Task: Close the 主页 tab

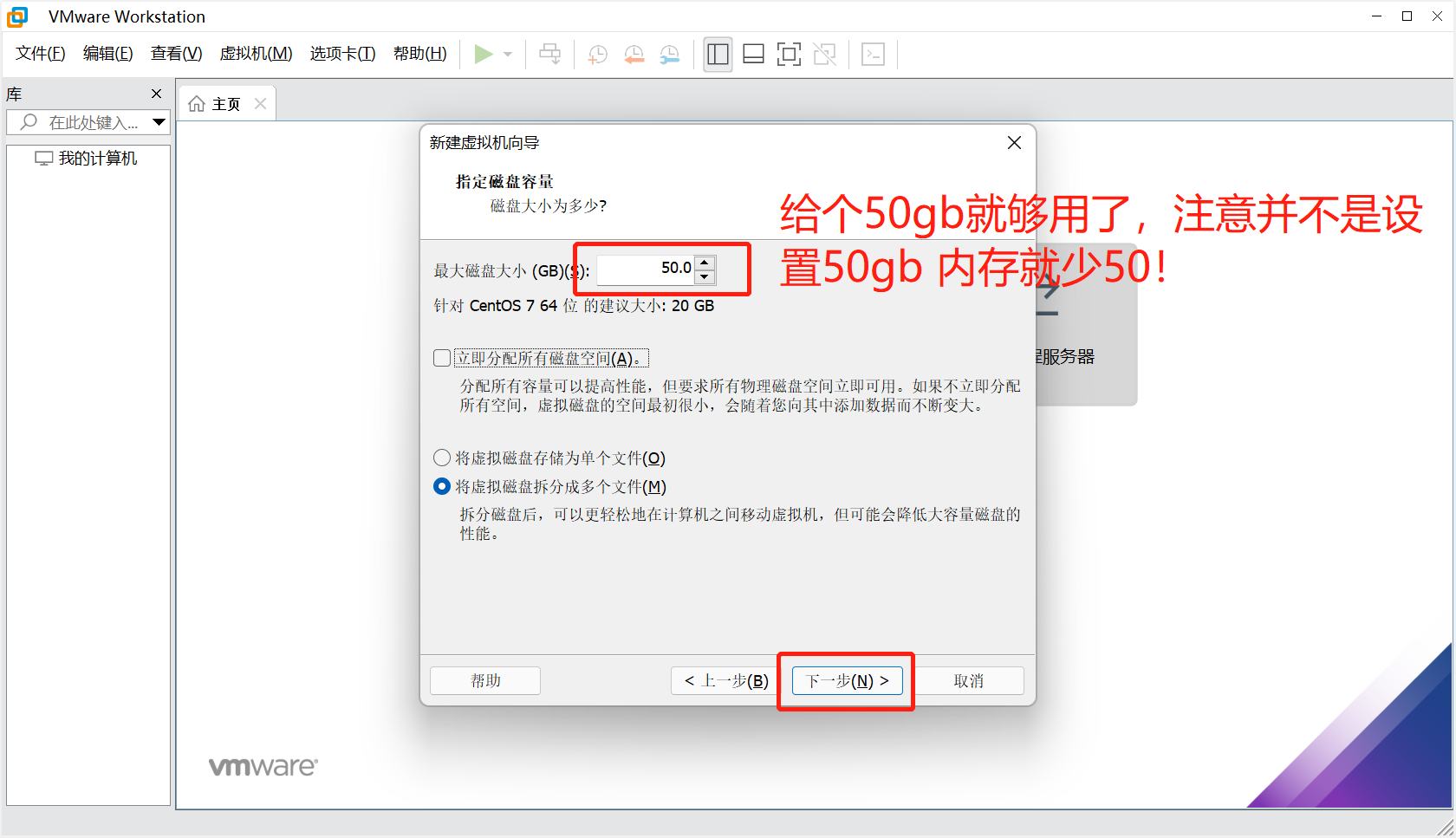Action: pyautogui.click(x=260, y=103)
